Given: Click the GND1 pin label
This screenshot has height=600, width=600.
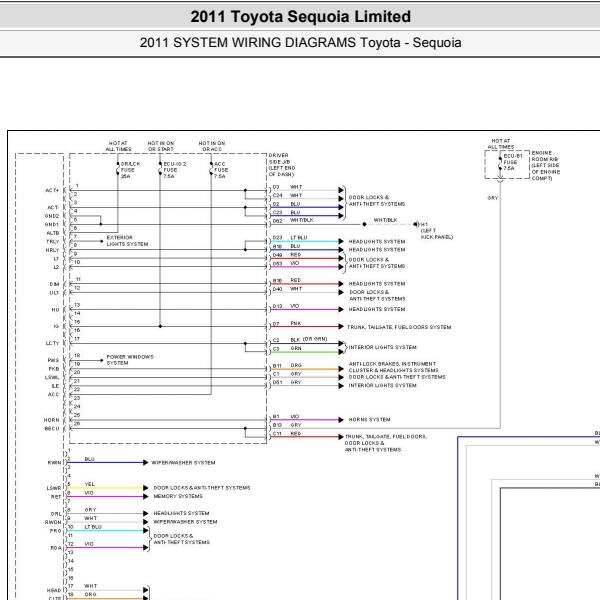Looking at the screenshot, I should 52,224.
